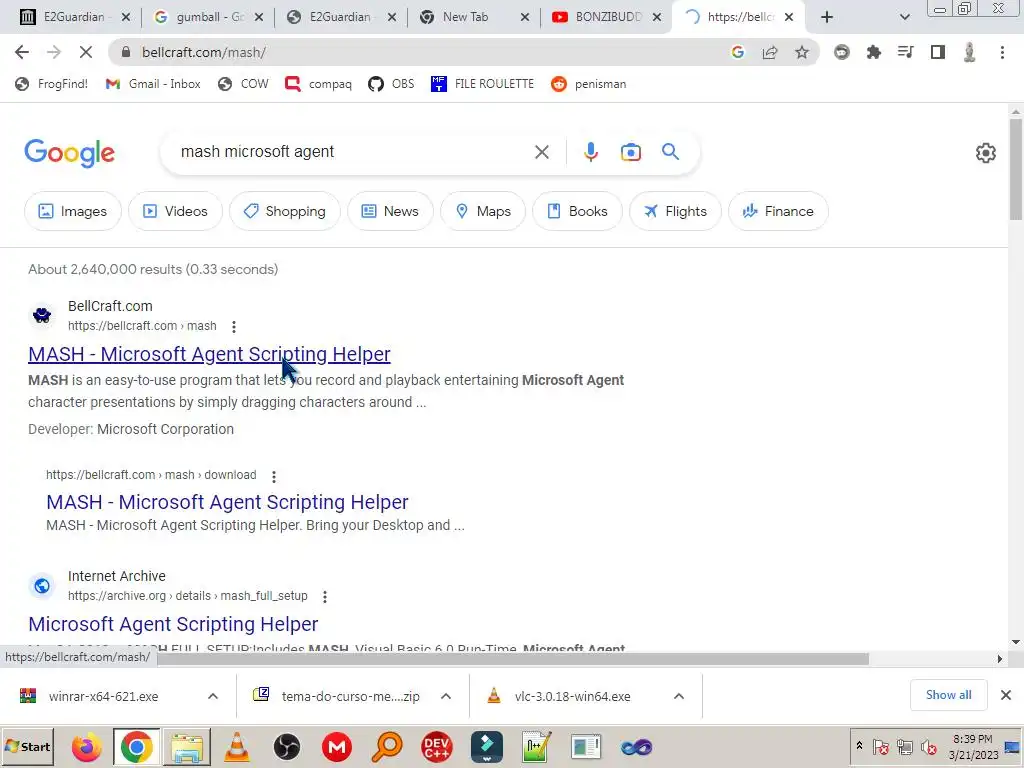The image size is (1024, 768).
Task: Switch to the gumball Google tab
Action: point(208,17)
